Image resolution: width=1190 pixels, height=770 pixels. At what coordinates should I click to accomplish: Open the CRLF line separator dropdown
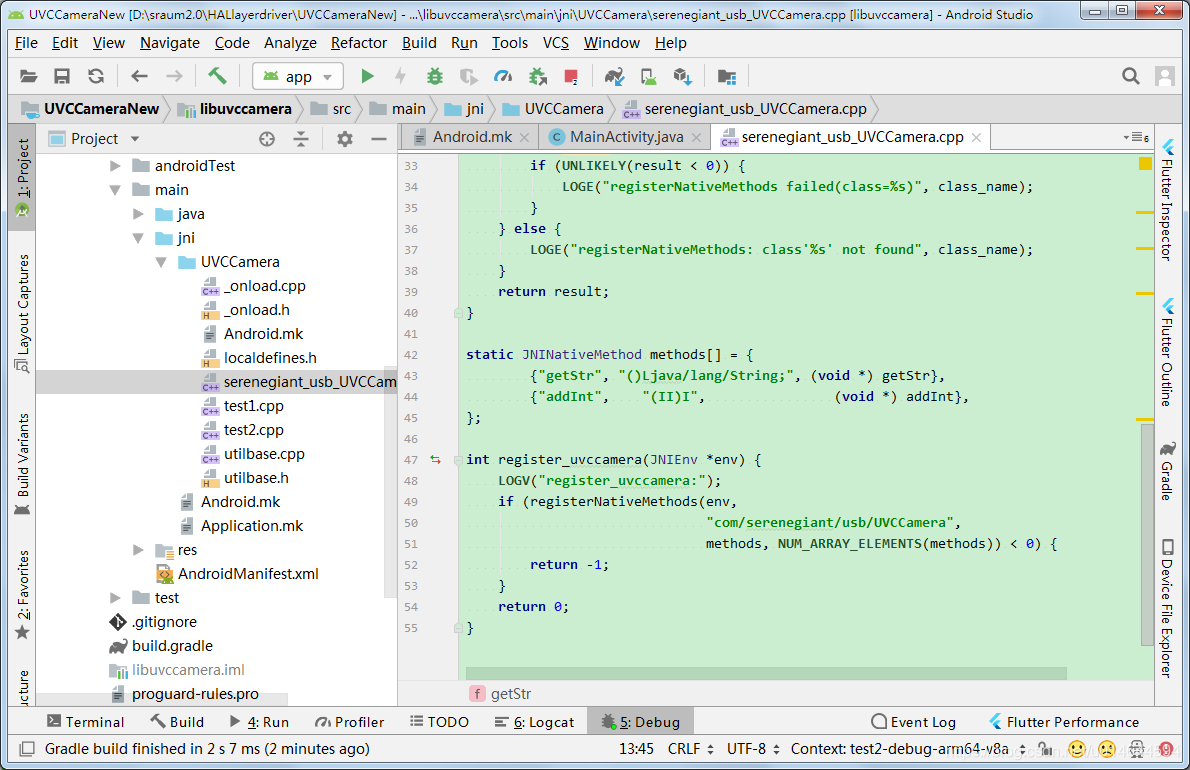point(691,749)
